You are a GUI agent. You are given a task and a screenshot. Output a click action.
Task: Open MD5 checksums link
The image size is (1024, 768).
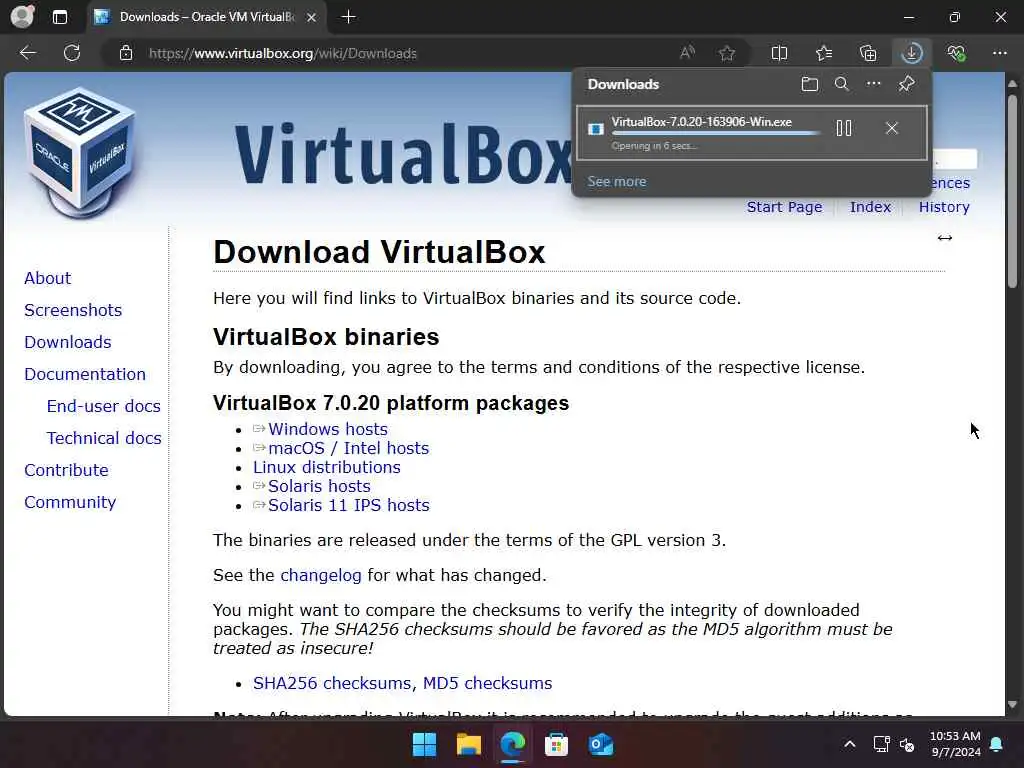pyautogui.click(x=487, y=683)
